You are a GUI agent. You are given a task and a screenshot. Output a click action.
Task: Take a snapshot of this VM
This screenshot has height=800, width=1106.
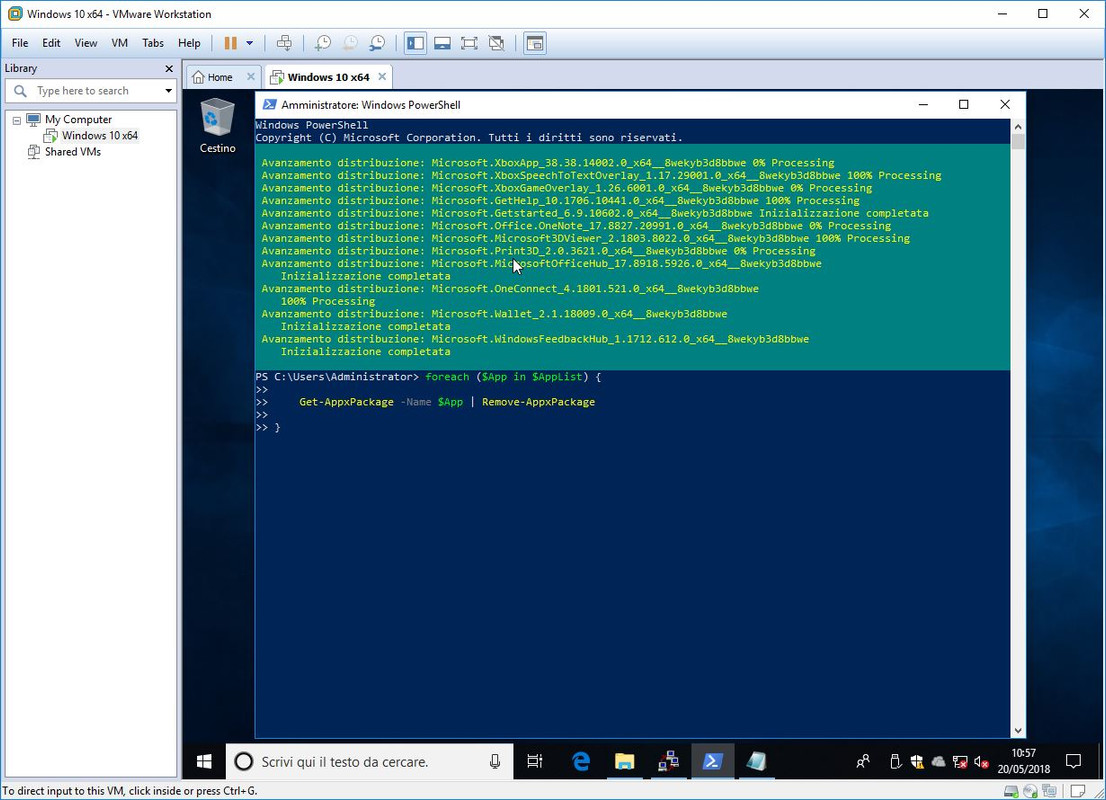point(322,43)
